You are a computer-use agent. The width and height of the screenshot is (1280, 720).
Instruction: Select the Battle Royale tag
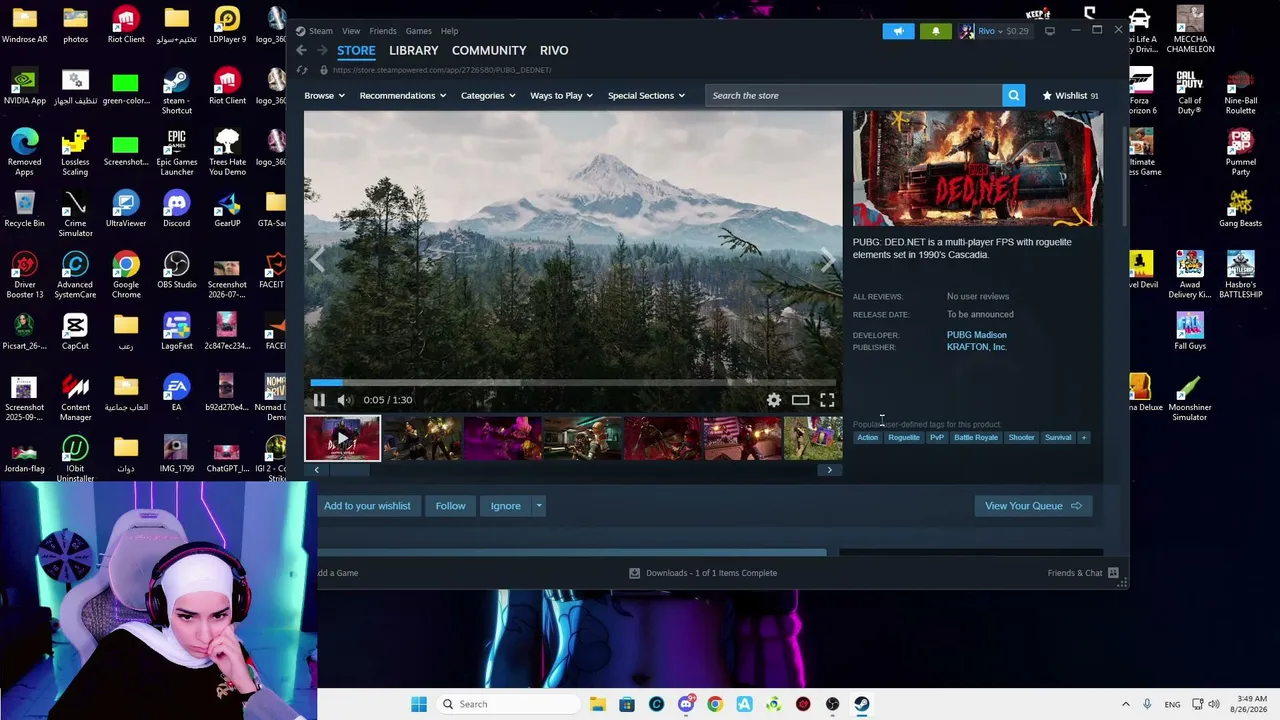tap(976, 437)
